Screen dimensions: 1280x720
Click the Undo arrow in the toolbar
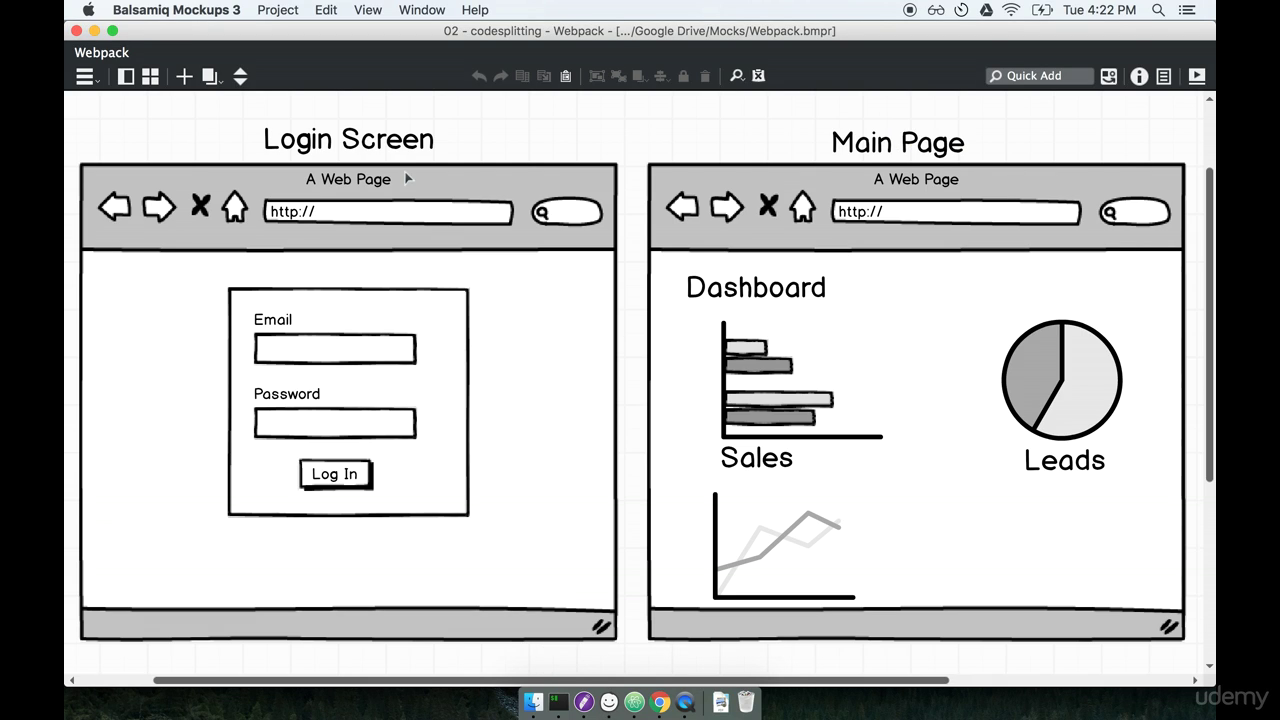tap(479, 76)
